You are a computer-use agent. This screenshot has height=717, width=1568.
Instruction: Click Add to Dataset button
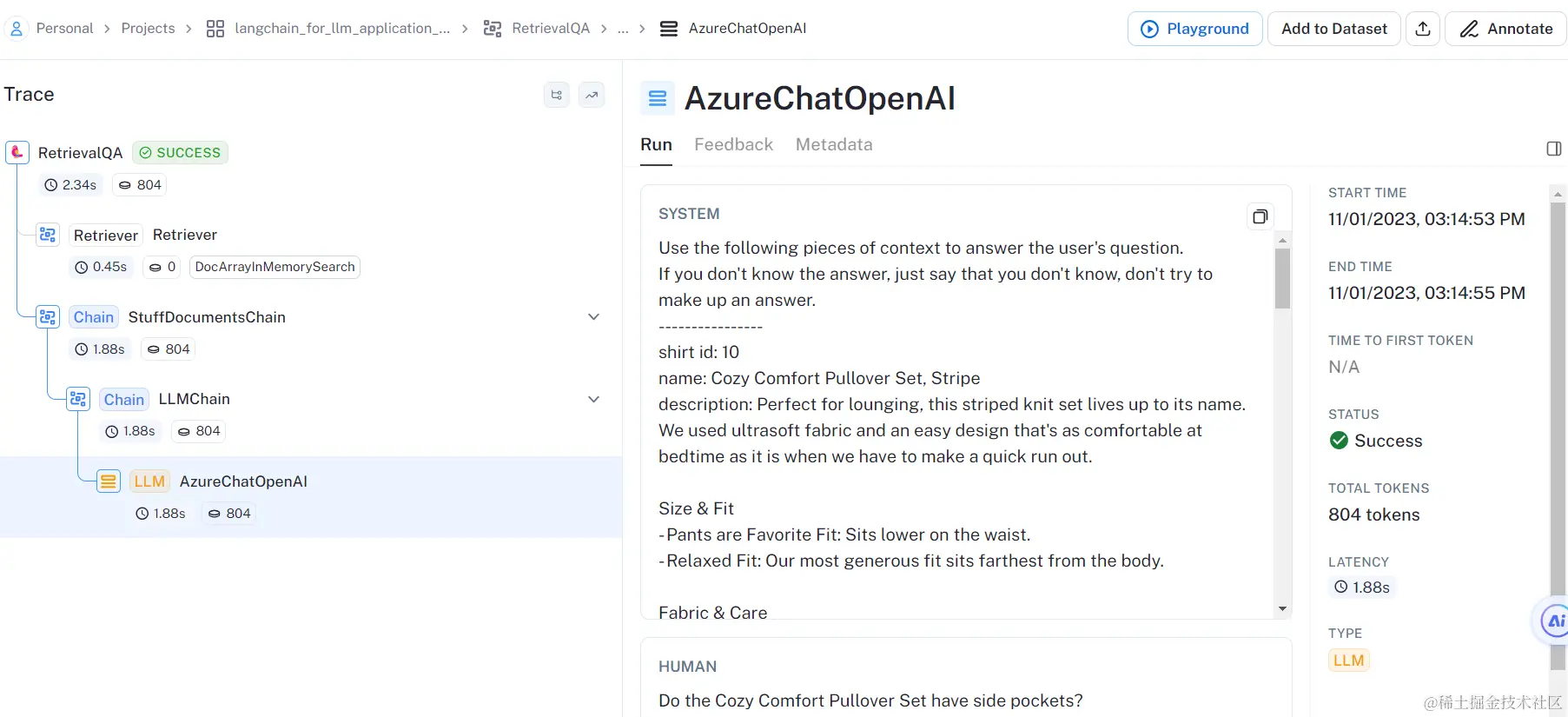pos(1333,29)
